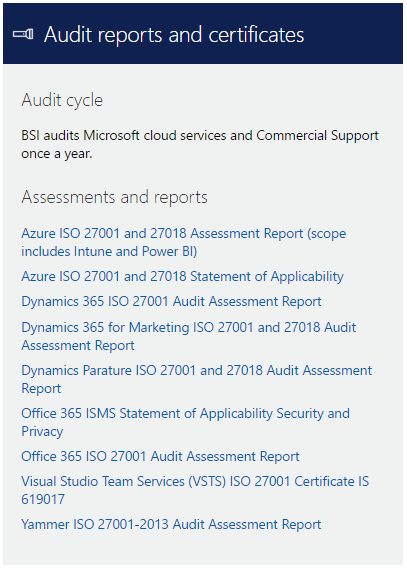This screenshot has height=568, width=407.
Task: Click the 'once a year.' text line
Action: tap(57, 154)
